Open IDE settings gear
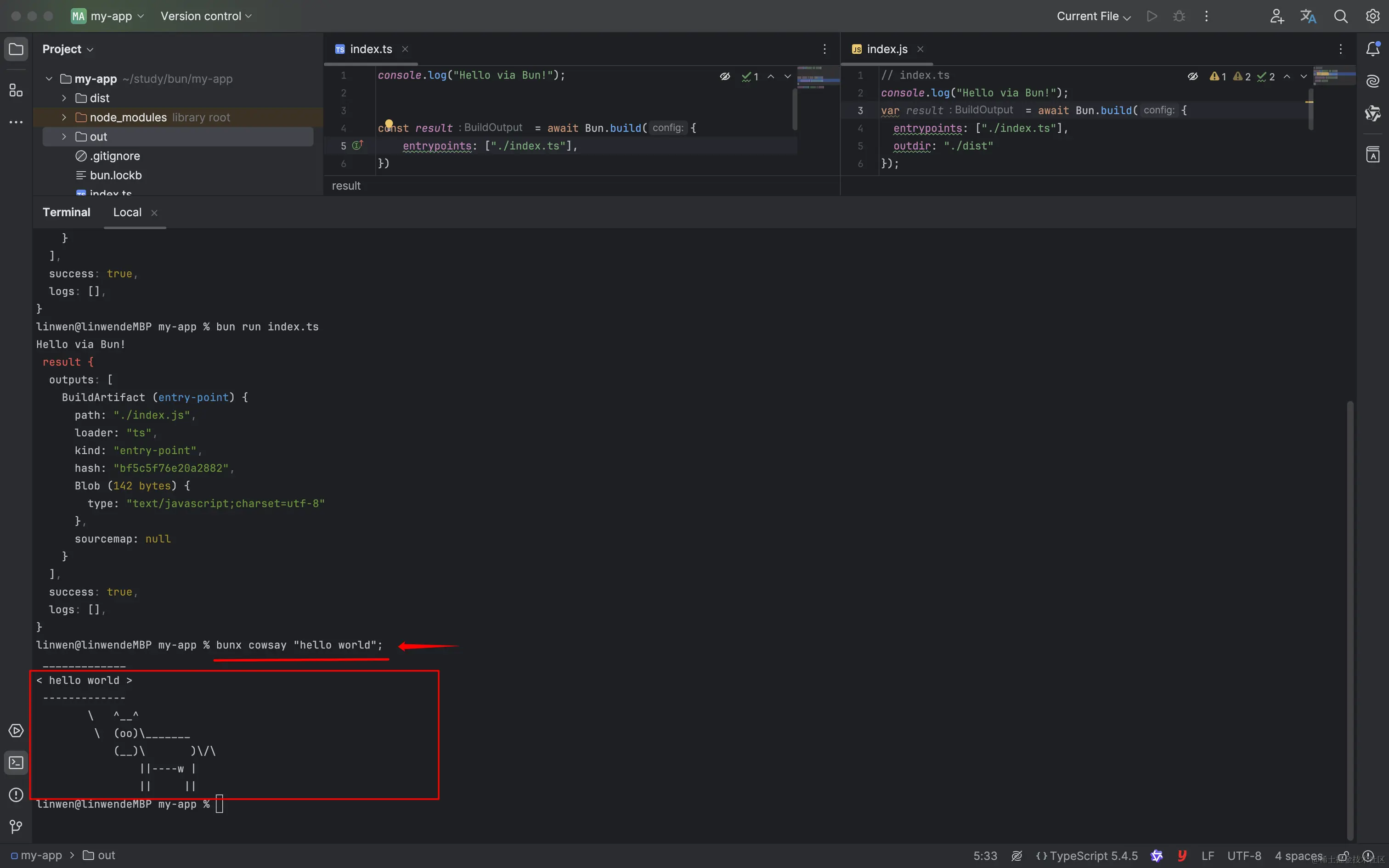Viewport: 1389px width, 868px height. pyautogui.click(x=1372, y=16)
